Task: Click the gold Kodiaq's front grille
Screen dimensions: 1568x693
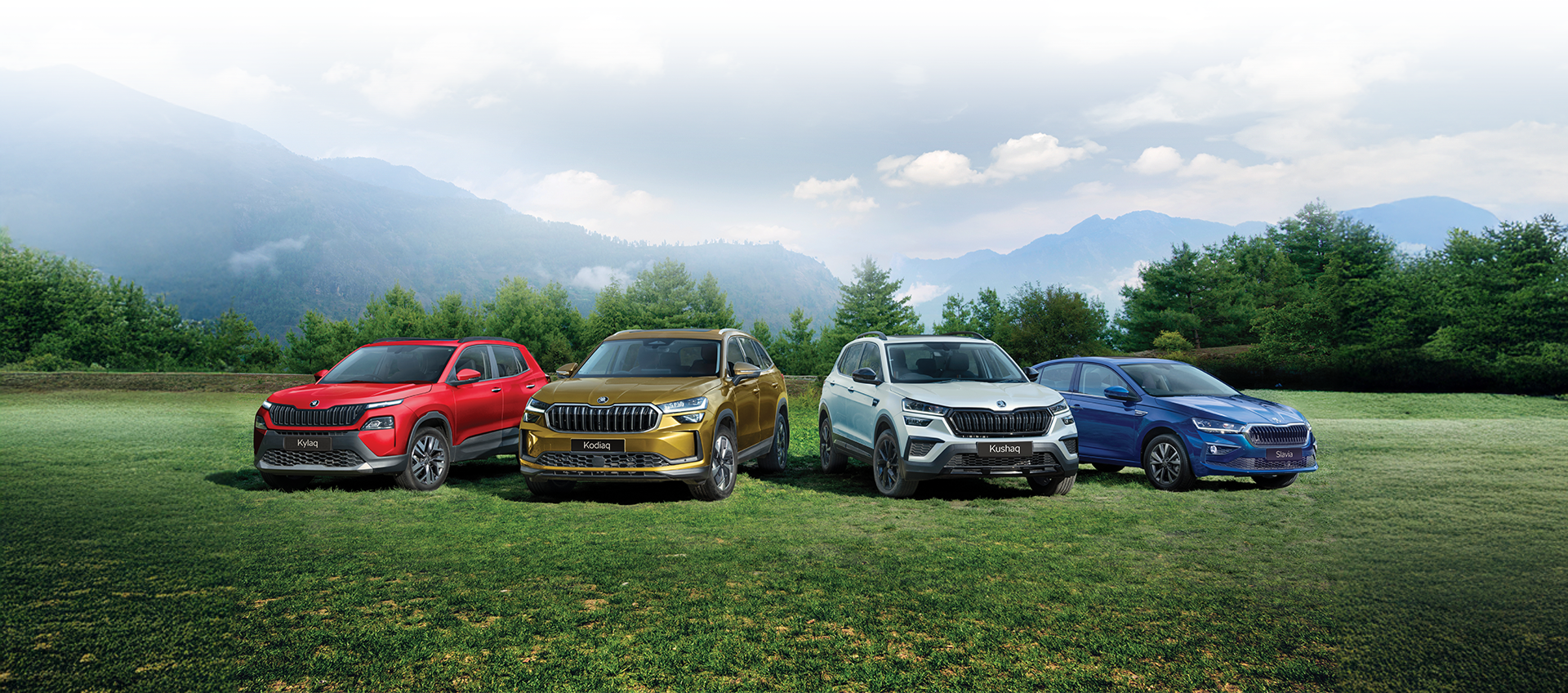Action: tap(603, 418)
